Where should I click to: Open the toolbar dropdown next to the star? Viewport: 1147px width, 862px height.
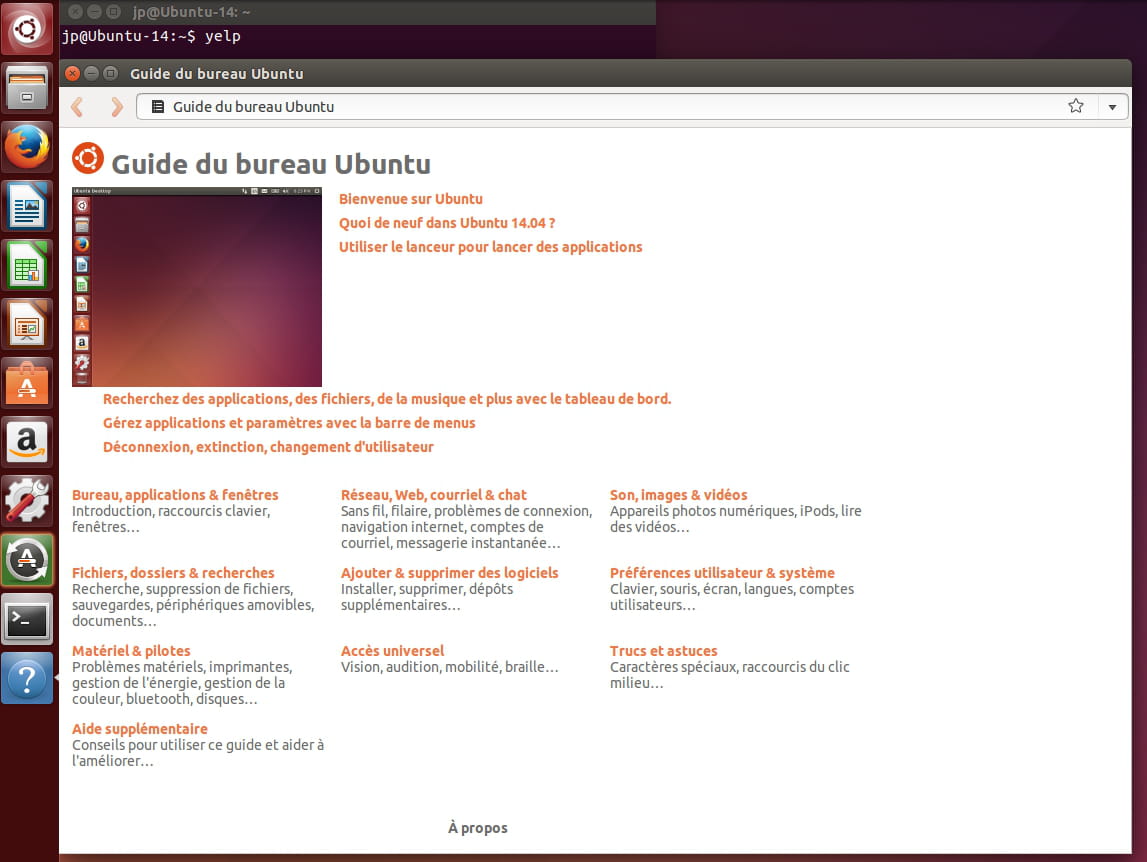[1112, 106]
